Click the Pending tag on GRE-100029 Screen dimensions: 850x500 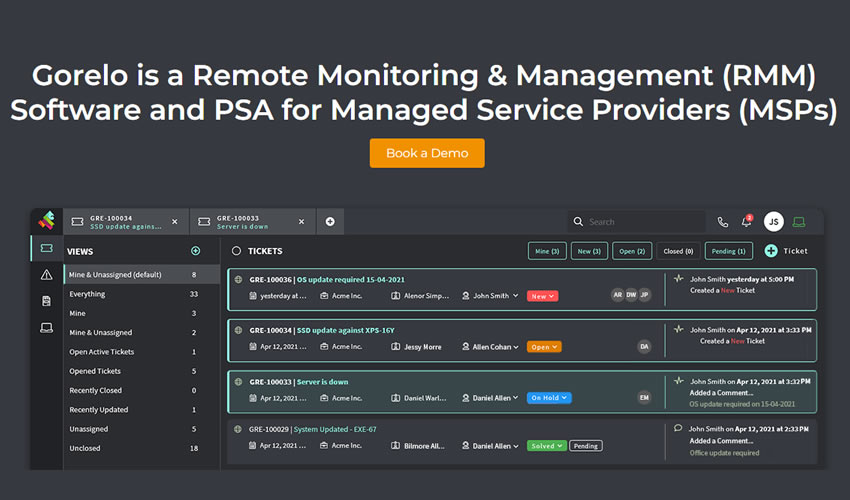coord(586,446)
